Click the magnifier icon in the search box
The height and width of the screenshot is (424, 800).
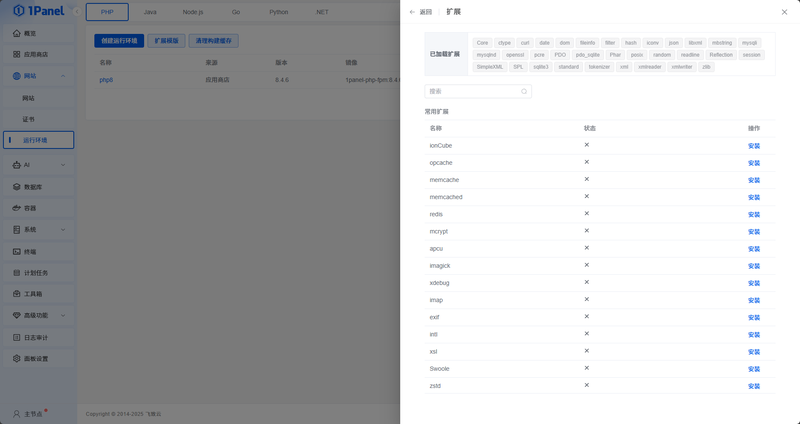point(524,91)
